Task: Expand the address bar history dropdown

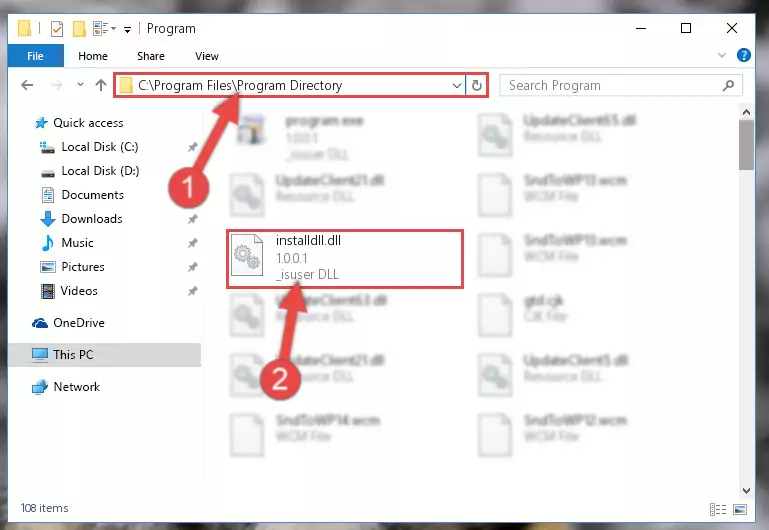Action: 456,86
